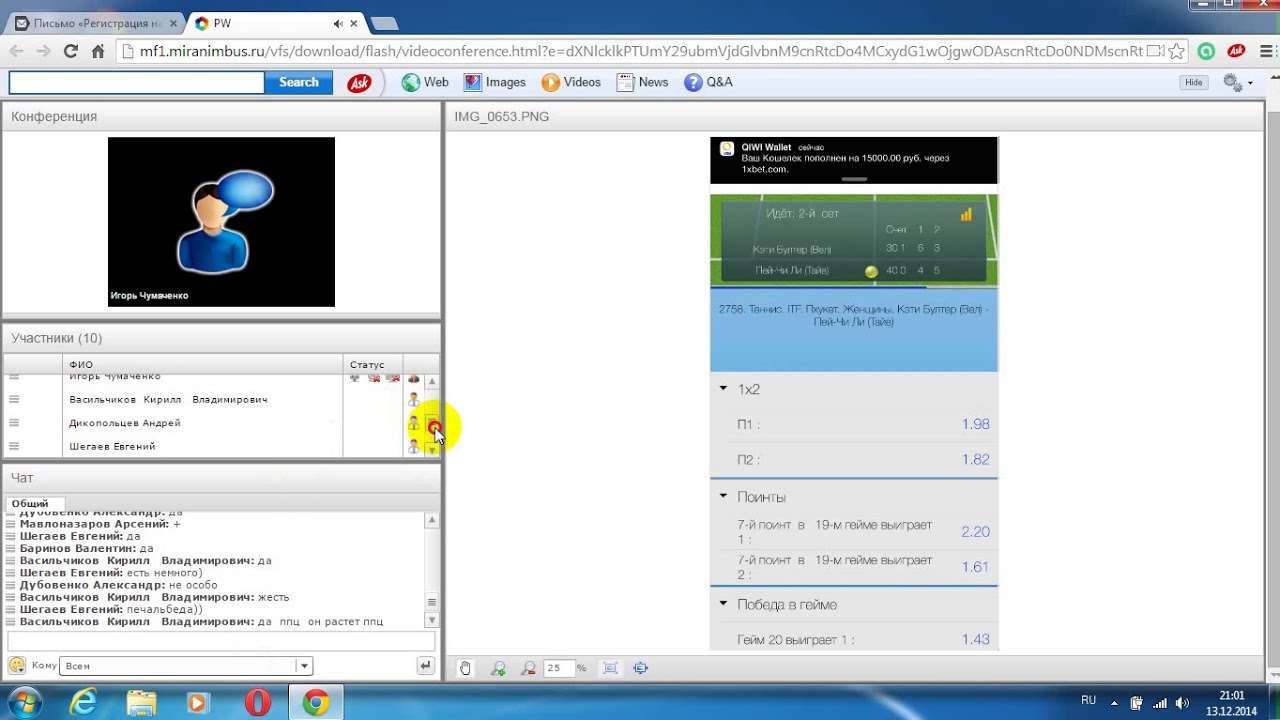Open Windows Explorer from the taskbar
The width and height of the screenshot is (1280, 720).
(x=141, y=703)
